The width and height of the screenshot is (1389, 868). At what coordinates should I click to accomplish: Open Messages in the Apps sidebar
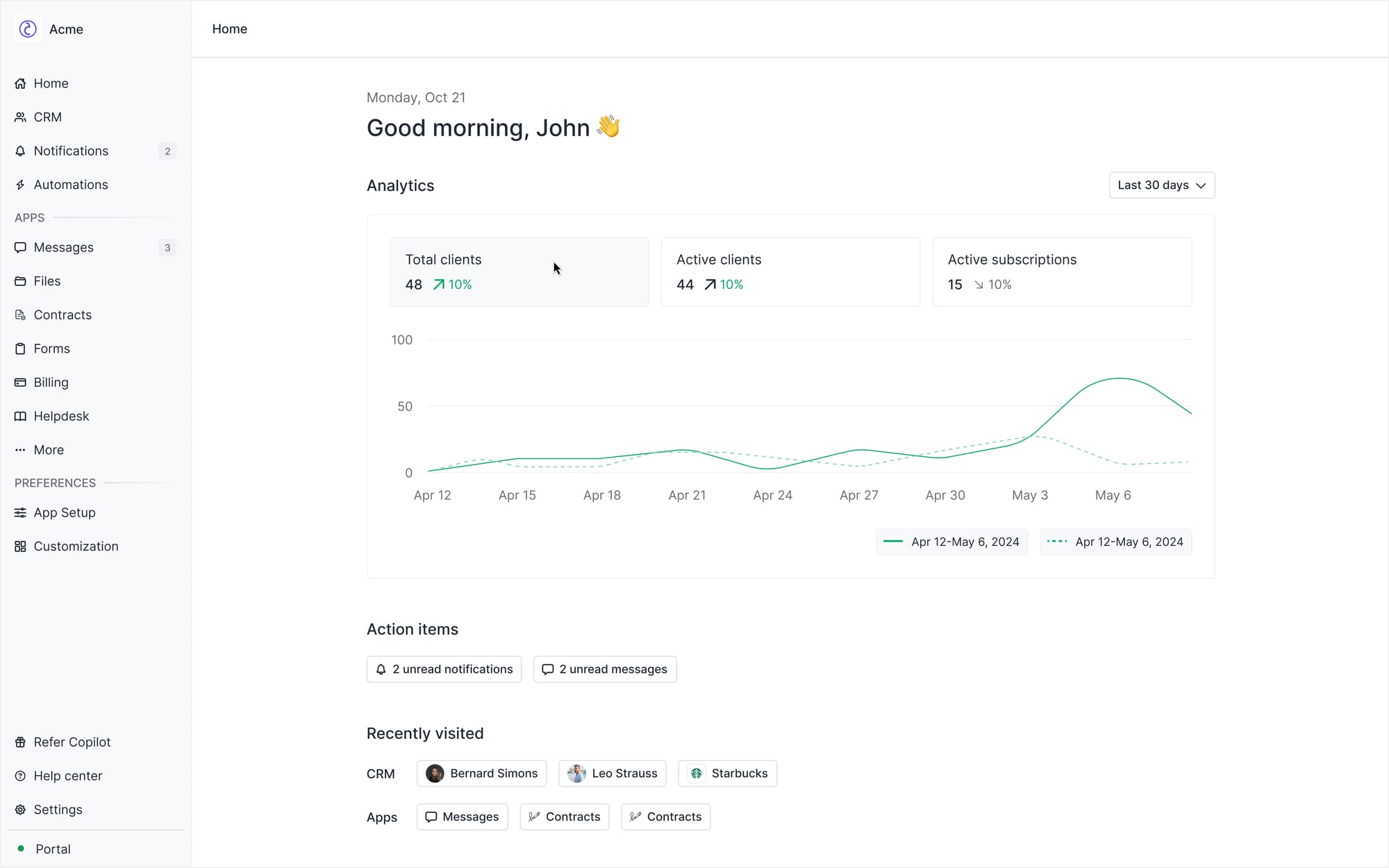pos(63,247)
